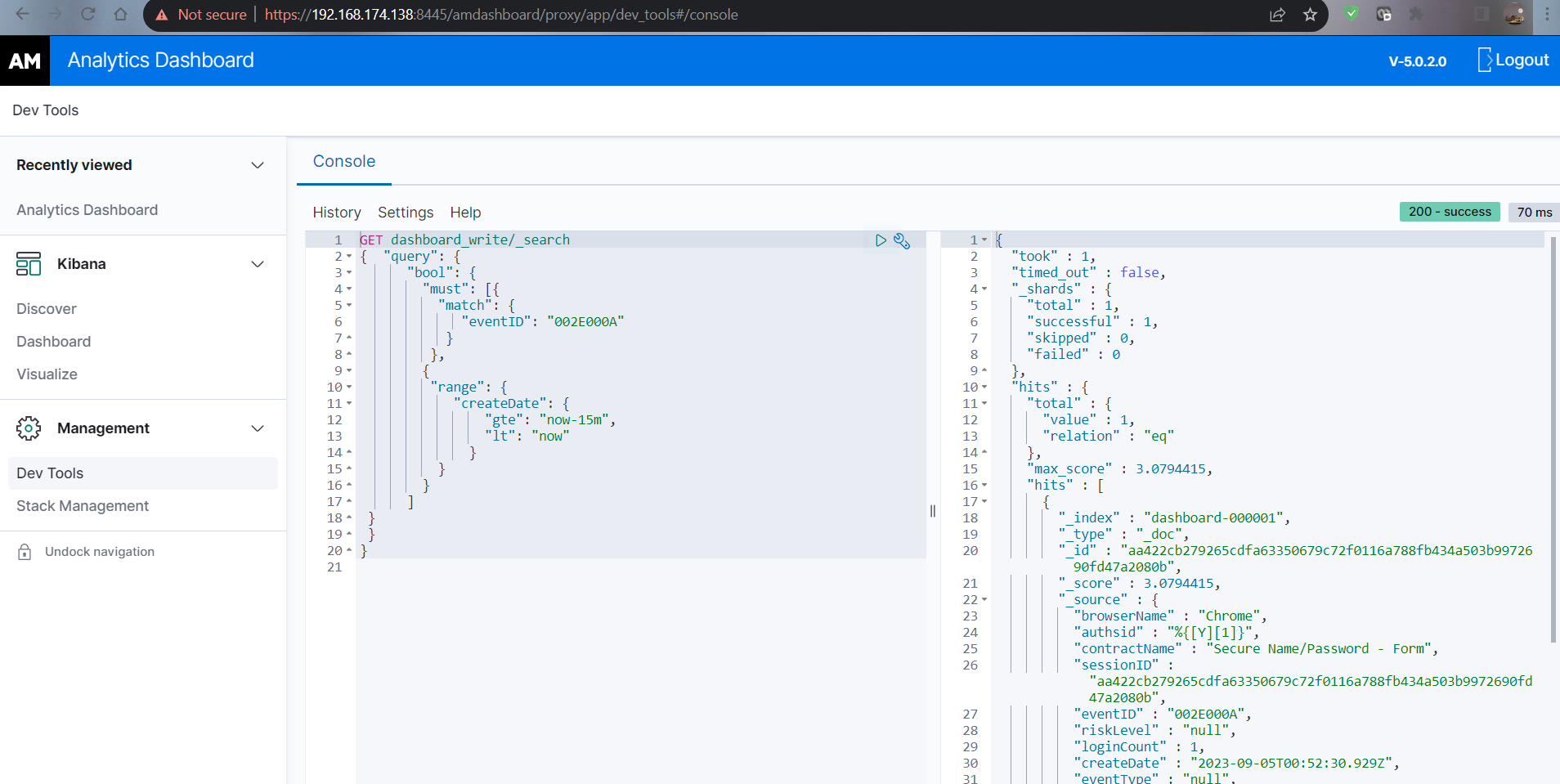Open the Help menu item
Image resolution: width=1560 pixels, height=784 pixels.
pyautogui.click(x=465, y=213)
